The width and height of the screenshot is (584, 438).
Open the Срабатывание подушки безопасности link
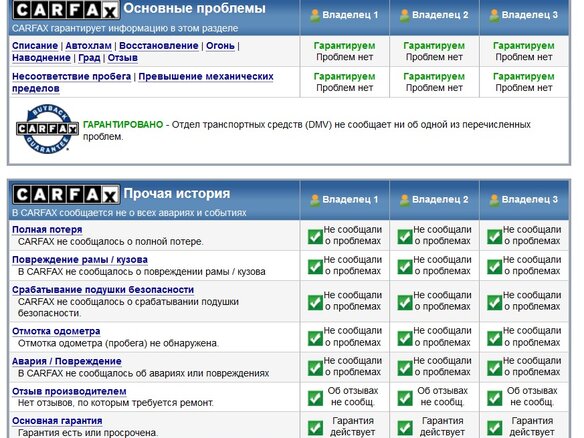(x=103, y=290)
